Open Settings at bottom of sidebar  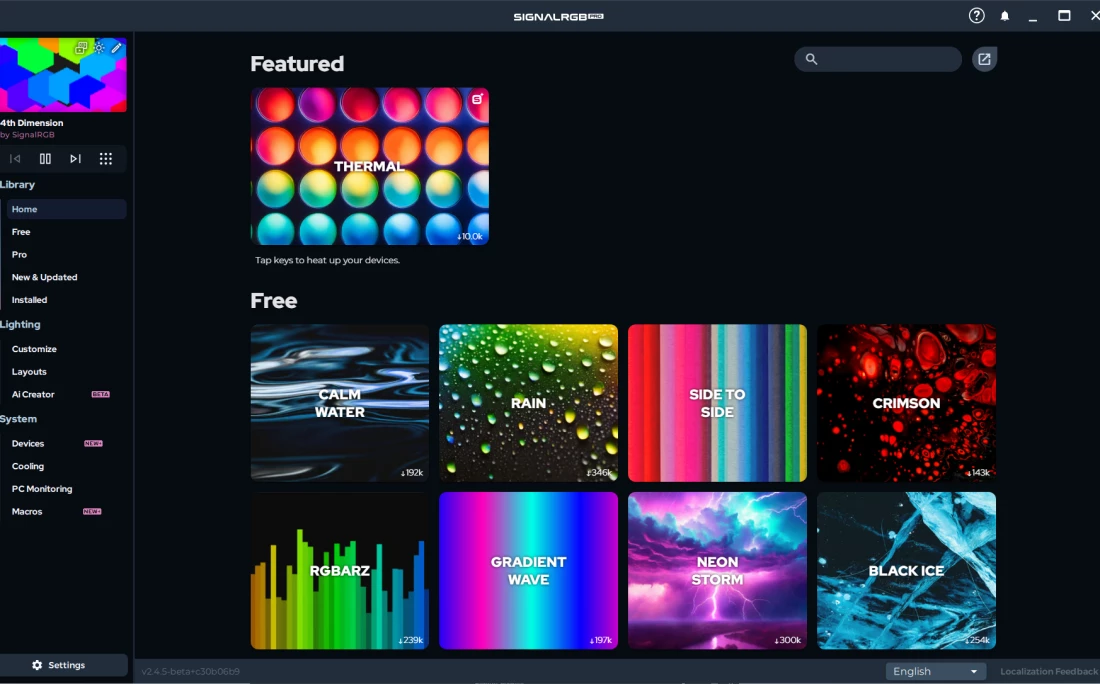64,665
